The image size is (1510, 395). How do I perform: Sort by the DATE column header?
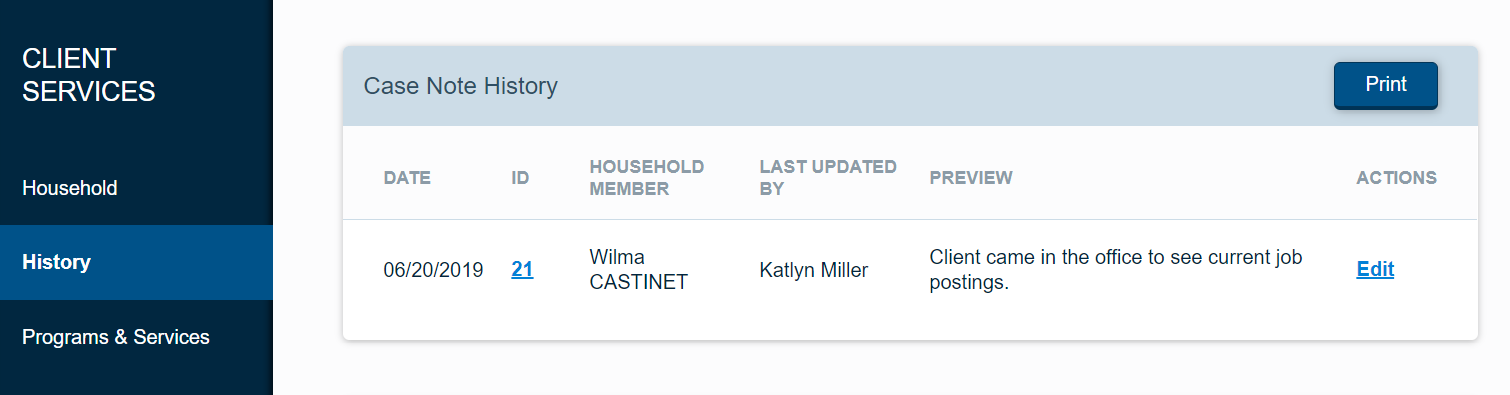407,178
